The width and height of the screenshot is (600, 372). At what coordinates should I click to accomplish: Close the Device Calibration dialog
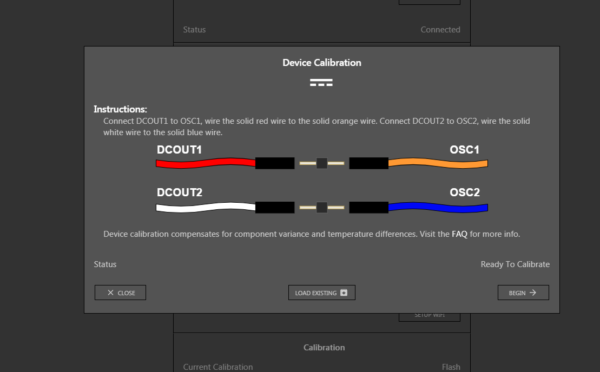coord(120,293)
